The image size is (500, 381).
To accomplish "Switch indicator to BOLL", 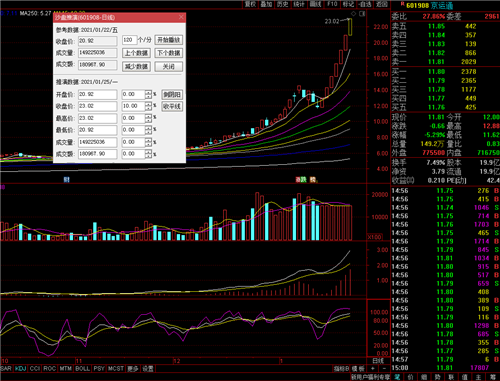I will [82, 368].
